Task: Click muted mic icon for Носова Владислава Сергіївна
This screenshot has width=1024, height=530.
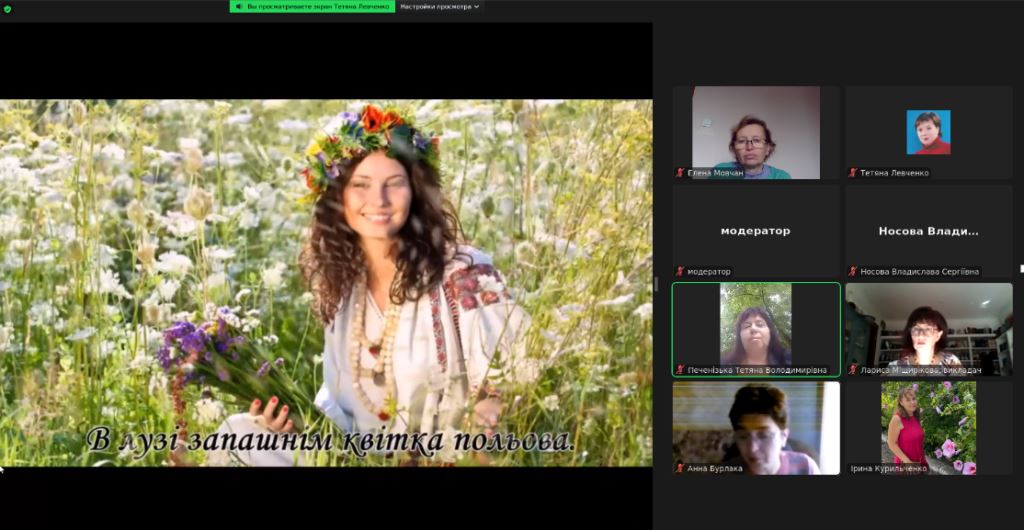Action: tap(852, 272)
